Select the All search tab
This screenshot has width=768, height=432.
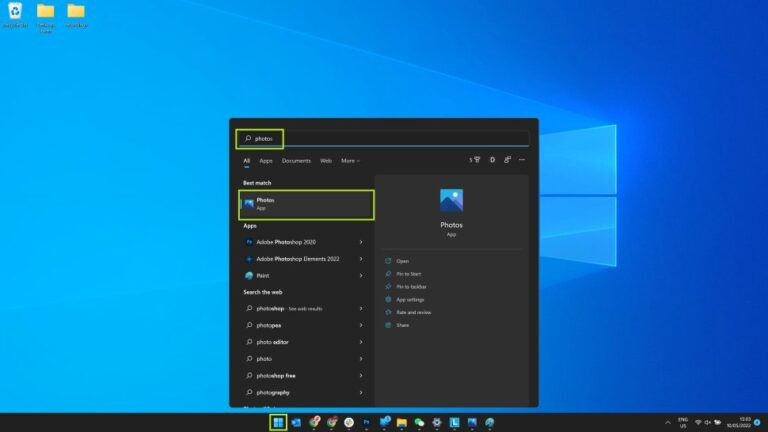pyautogui.click(x=246, y=161)
